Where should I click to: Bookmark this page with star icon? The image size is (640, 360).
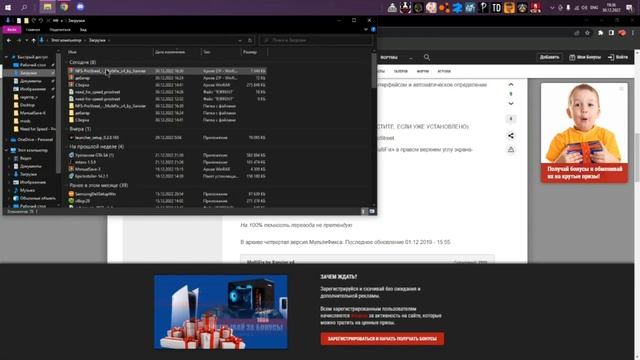[x=587, y=33]
